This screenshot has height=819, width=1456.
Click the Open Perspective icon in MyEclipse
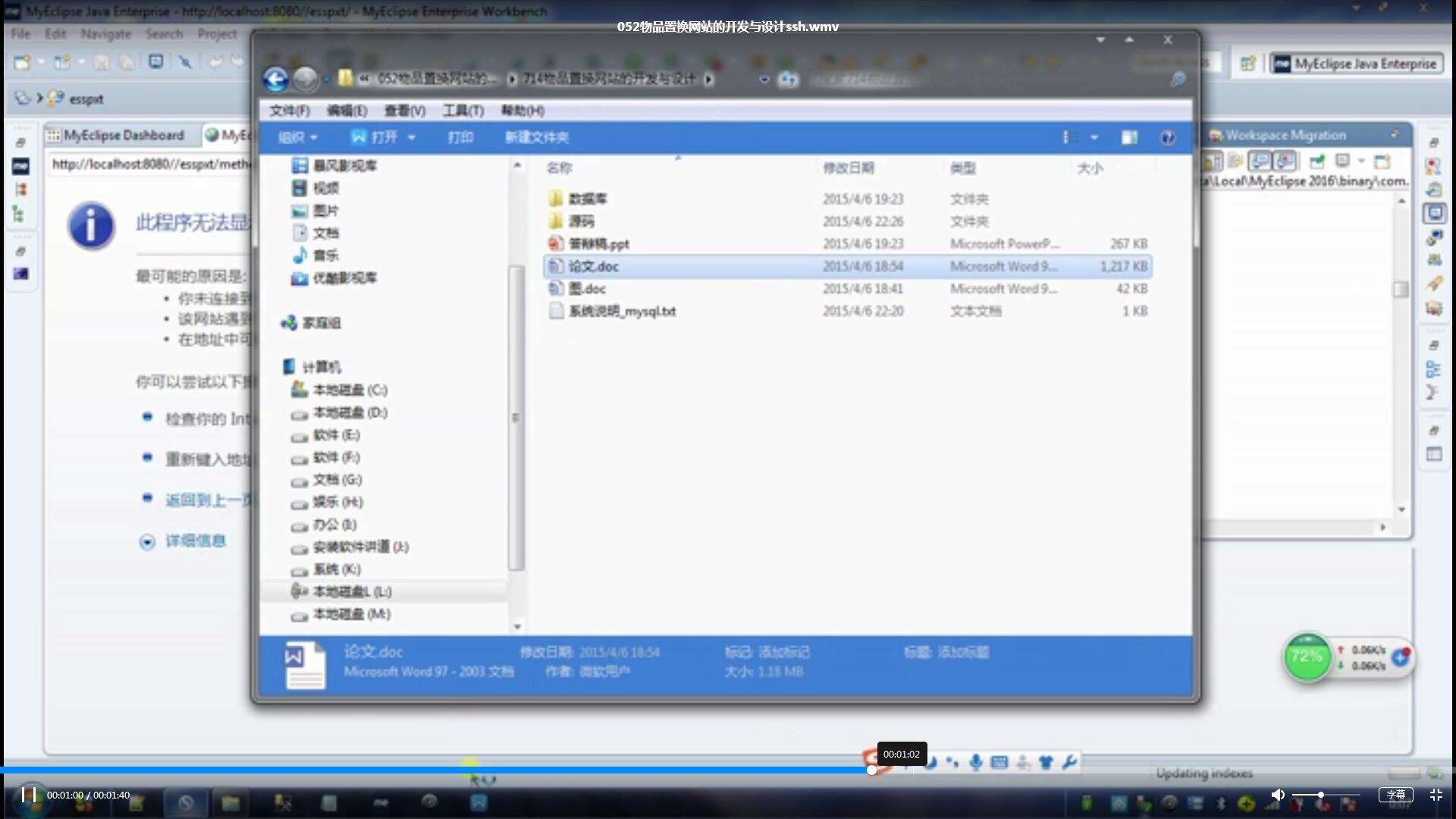tap(1247, 64)
